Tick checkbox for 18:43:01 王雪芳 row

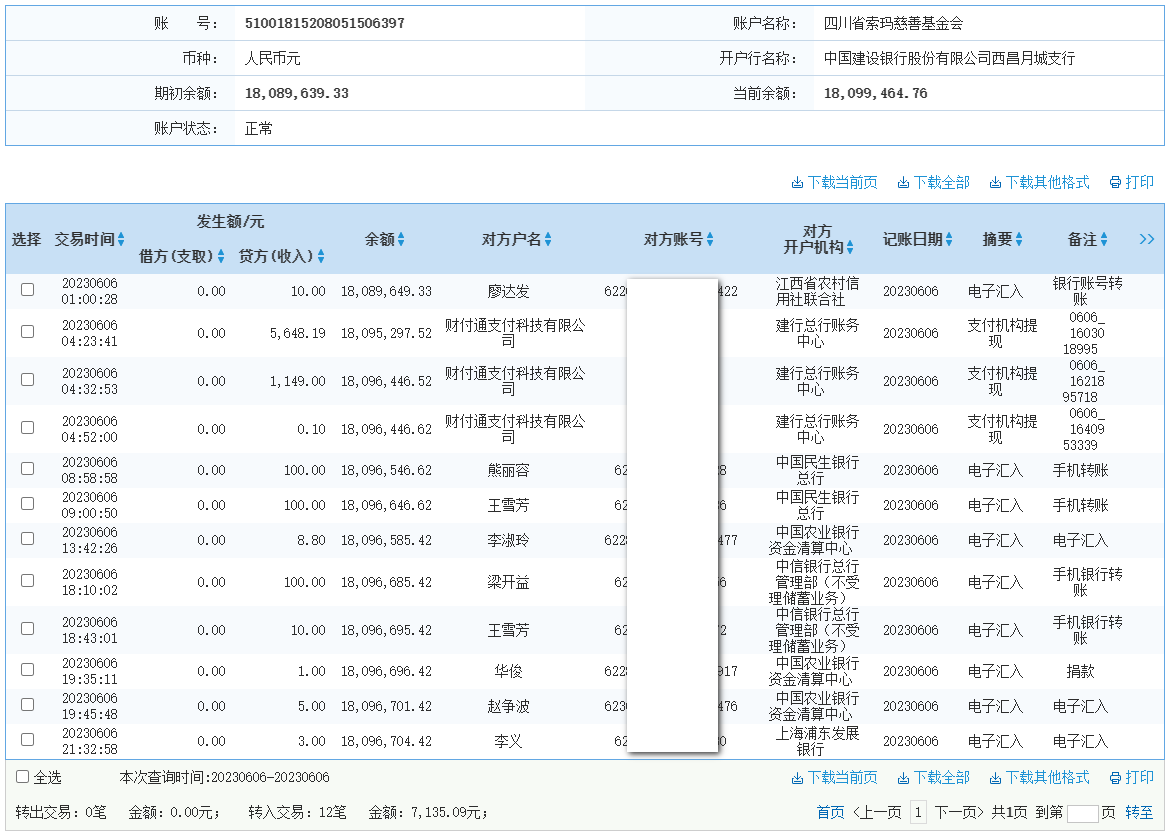[x=28, y=629]
